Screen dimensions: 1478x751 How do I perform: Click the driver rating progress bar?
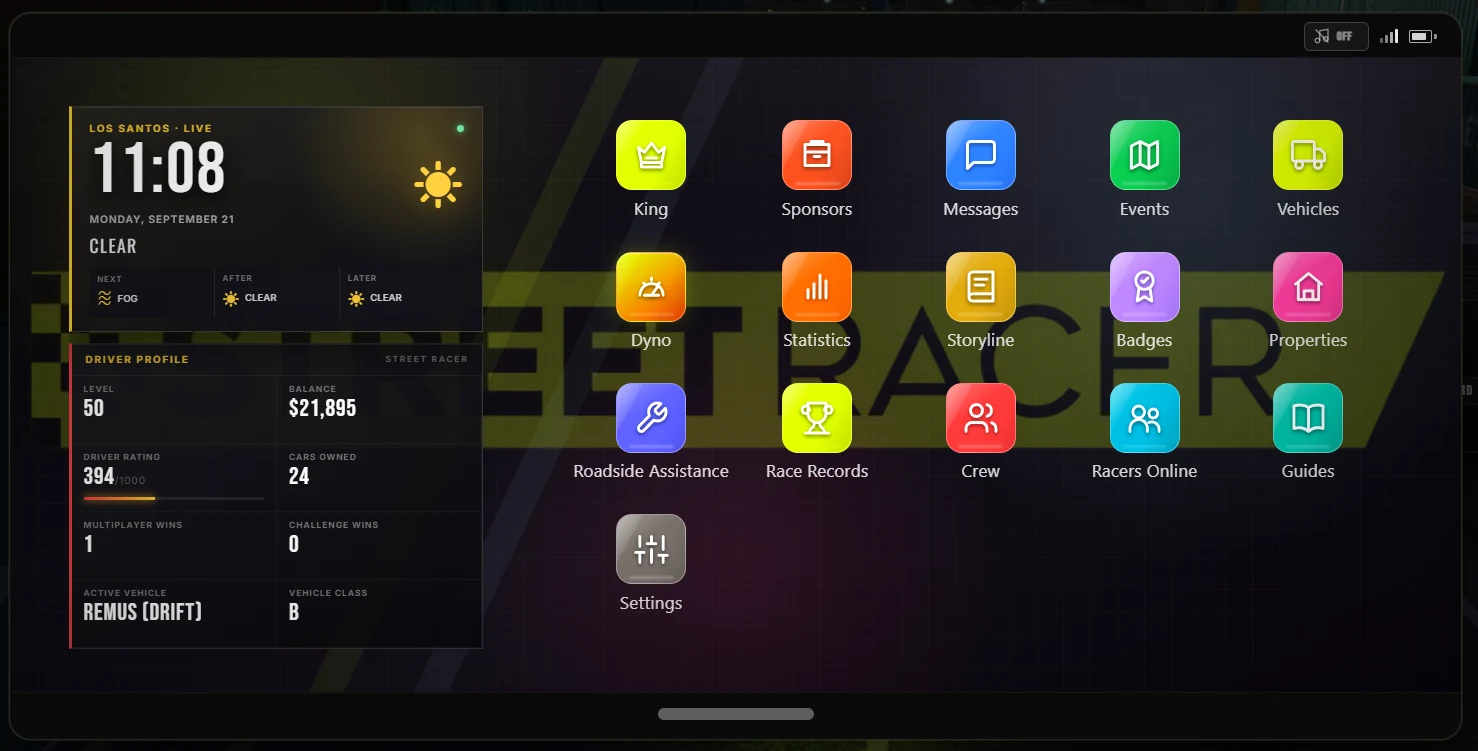tap(174, 498)
